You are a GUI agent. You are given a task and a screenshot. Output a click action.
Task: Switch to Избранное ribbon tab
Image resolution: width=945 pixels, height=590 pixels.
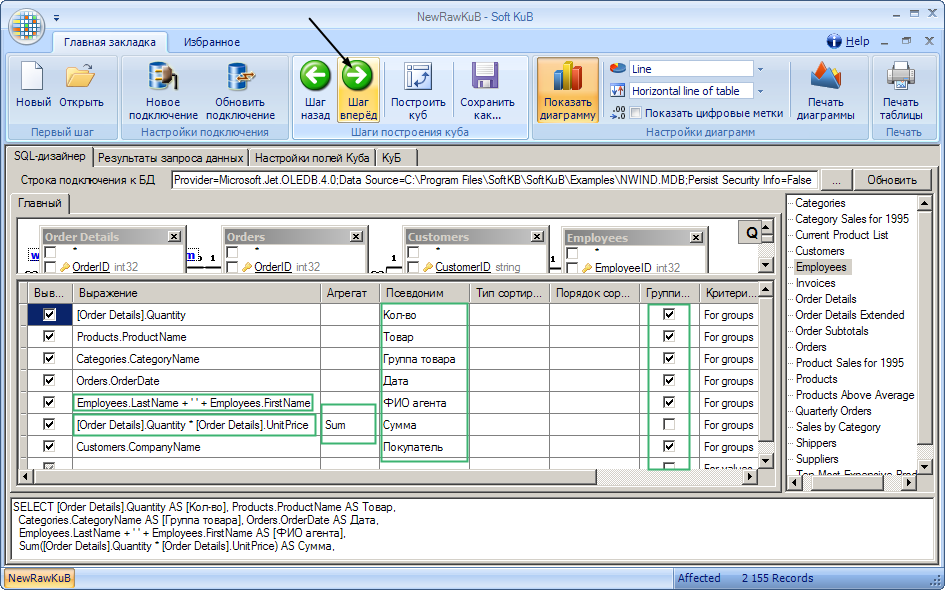[x=212, y=42]
